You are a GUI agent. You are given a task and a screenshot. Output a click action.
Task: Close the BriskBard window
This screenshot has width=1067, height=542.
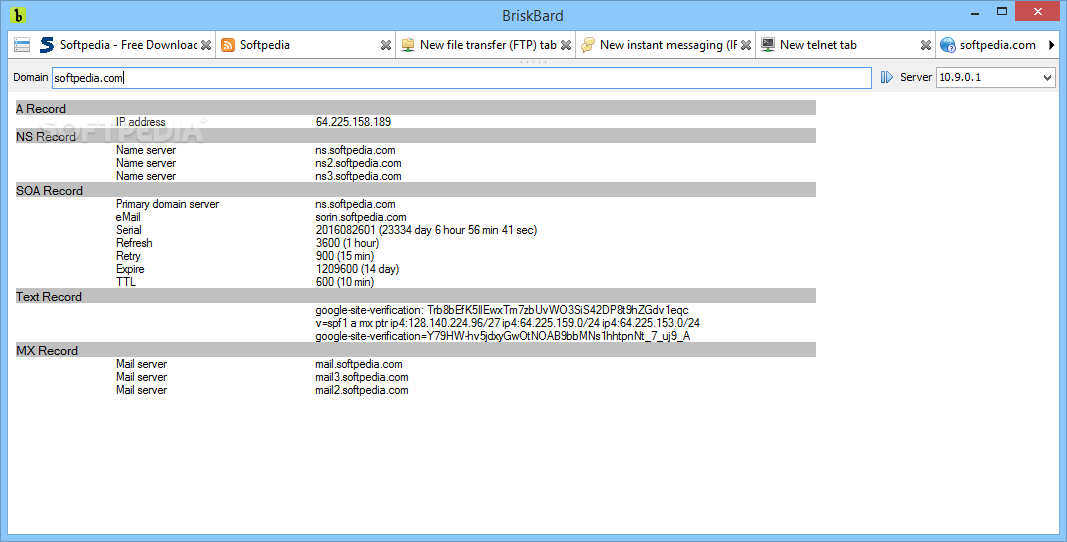pyautogui.click(x=1038, y=12)
